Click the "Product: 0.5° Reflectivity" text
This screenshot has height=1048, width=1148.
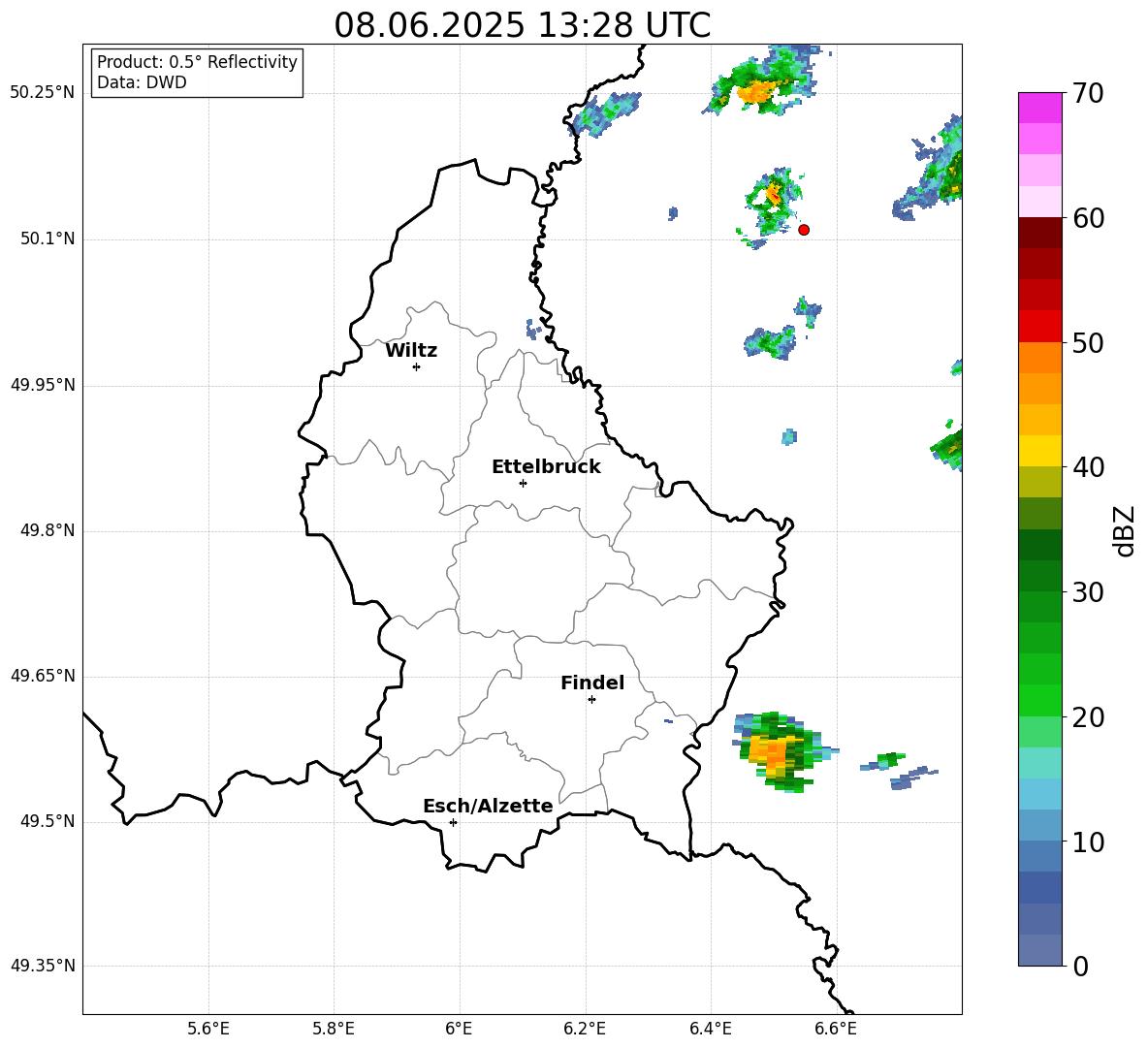coord(197,62)
